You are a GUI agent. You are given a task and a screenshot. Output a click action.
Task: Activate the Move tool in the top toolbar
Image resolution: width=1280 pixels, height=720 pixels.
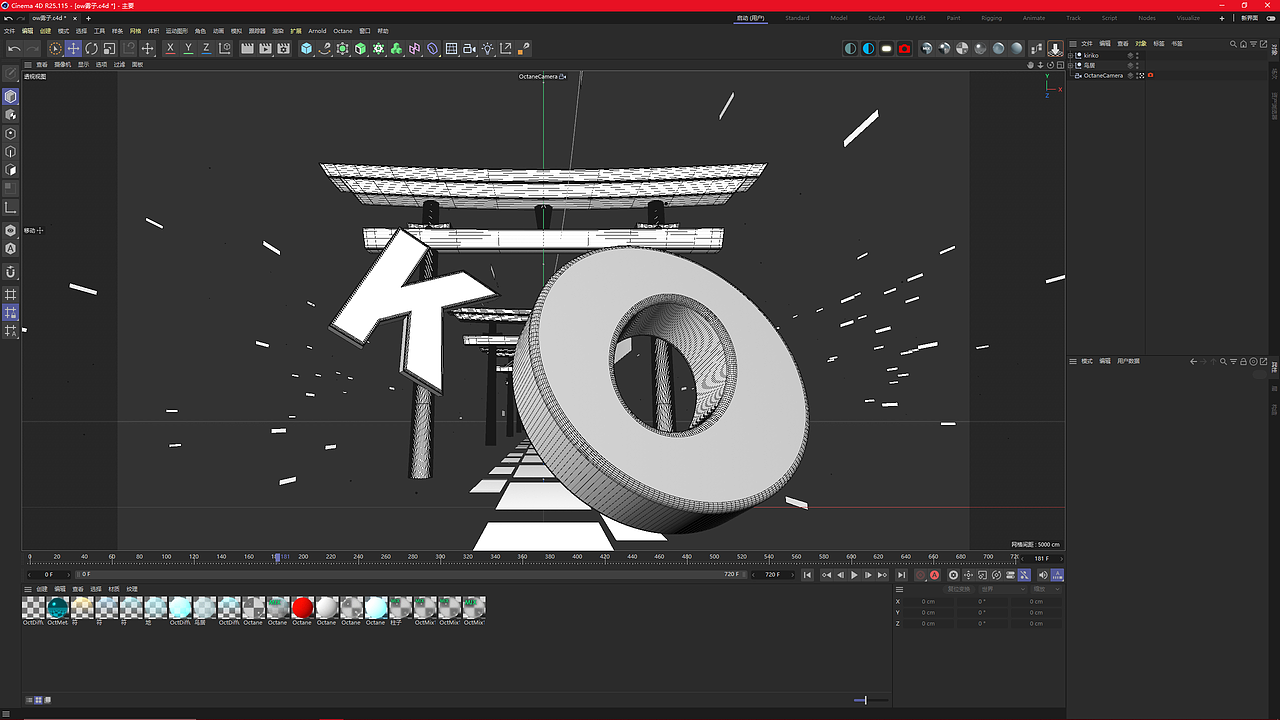(x=73, y=49)
